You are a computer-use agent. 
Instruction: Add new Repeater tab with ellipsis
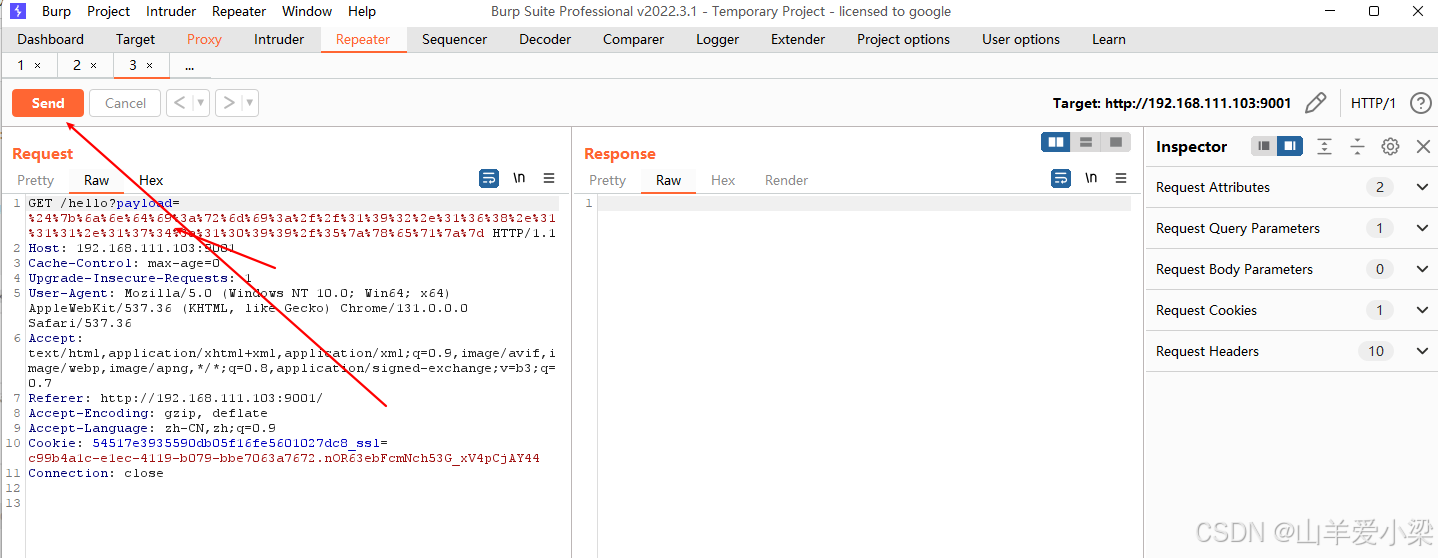click(x=189, y=65)
